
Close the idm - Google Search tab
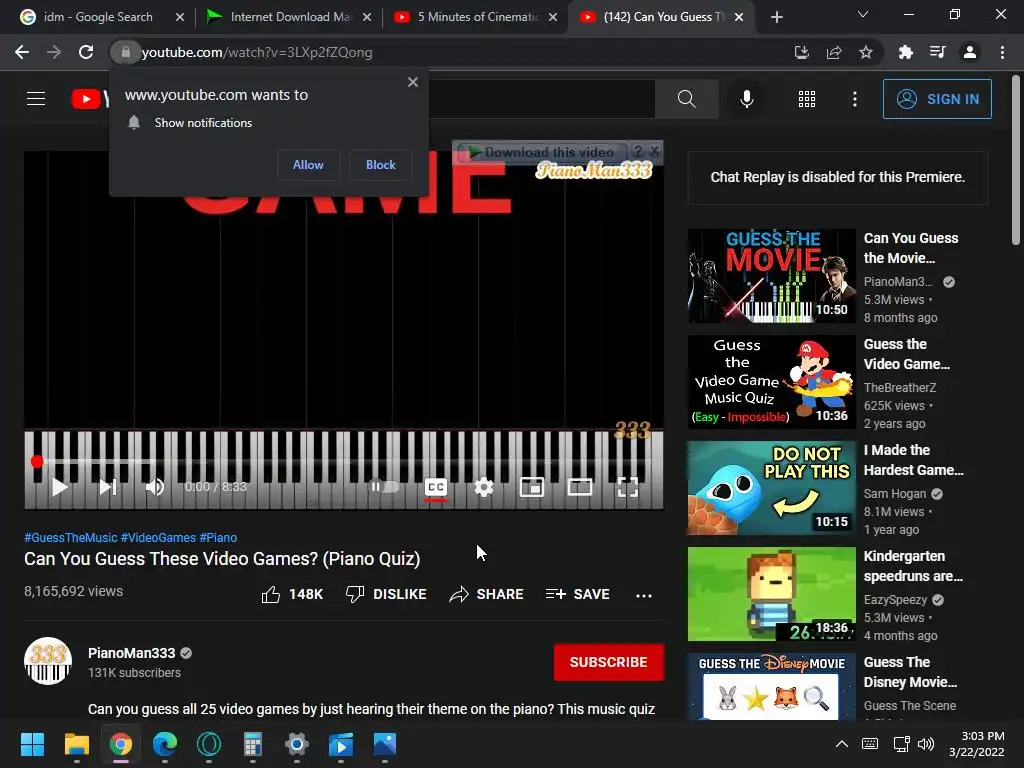pos(180,17)
